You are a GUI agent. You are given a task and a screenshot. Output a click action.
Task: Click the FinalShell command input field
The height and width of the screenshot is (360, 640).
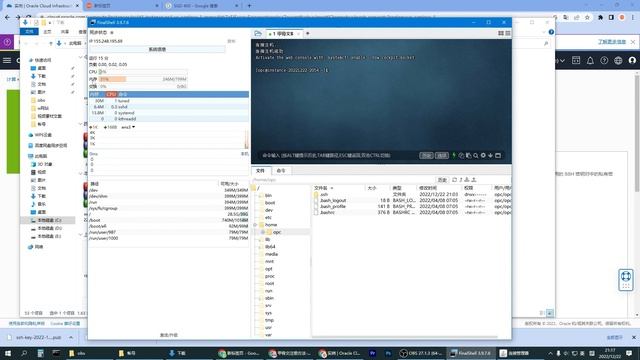tap(339, 156)
